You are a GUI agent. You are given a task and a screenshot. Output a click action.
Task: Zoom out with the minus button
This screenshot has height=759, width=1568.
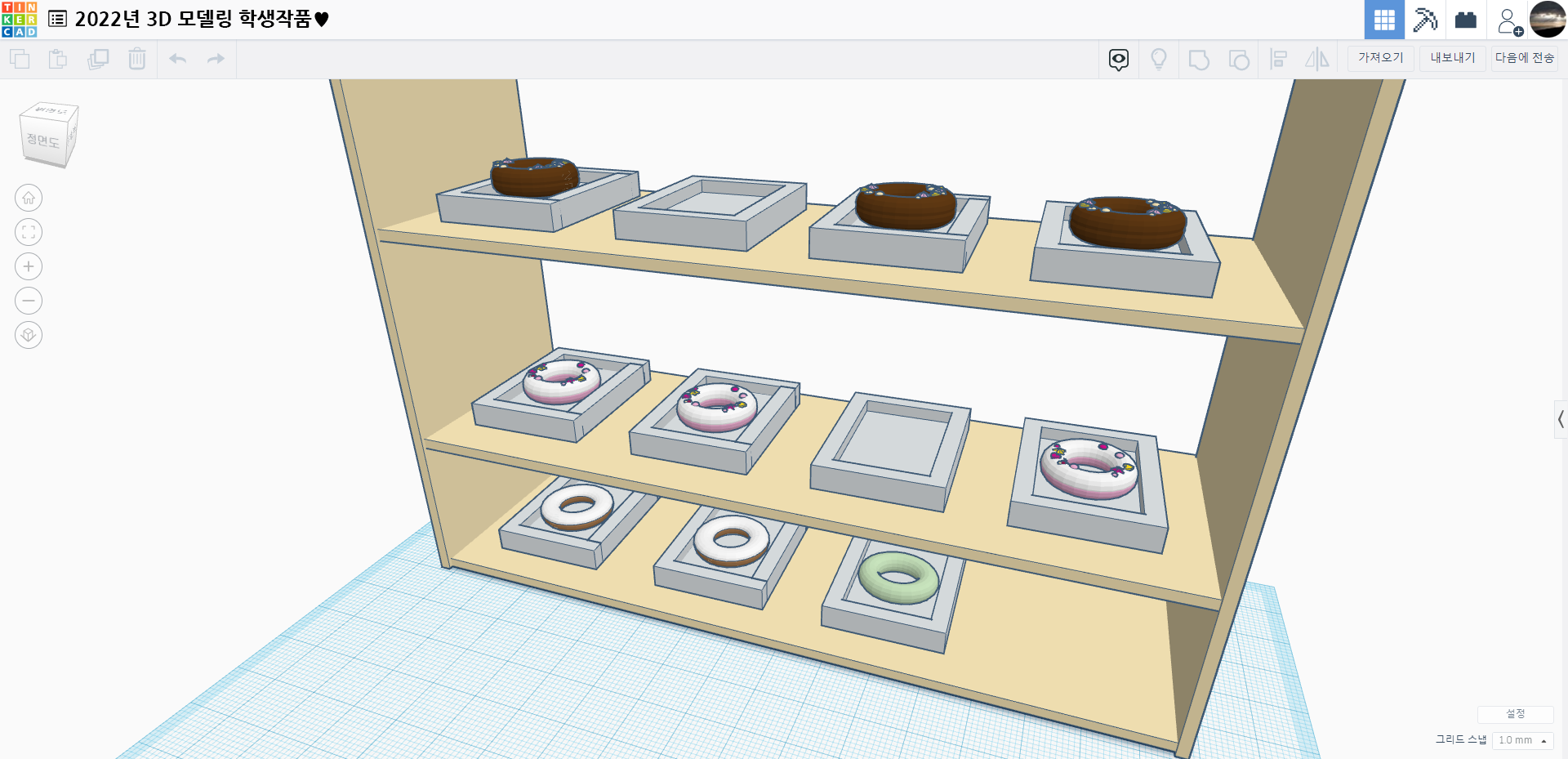pyautogui.click(x=29, y=301)
